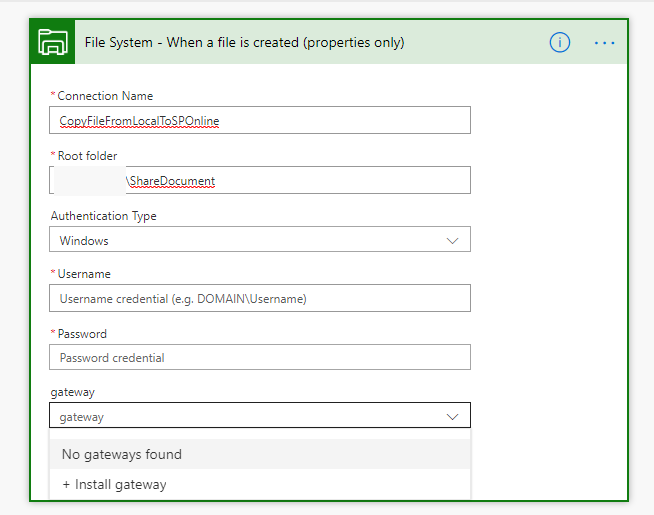Click the Authentication Type chevron arrow

[452, 241]
